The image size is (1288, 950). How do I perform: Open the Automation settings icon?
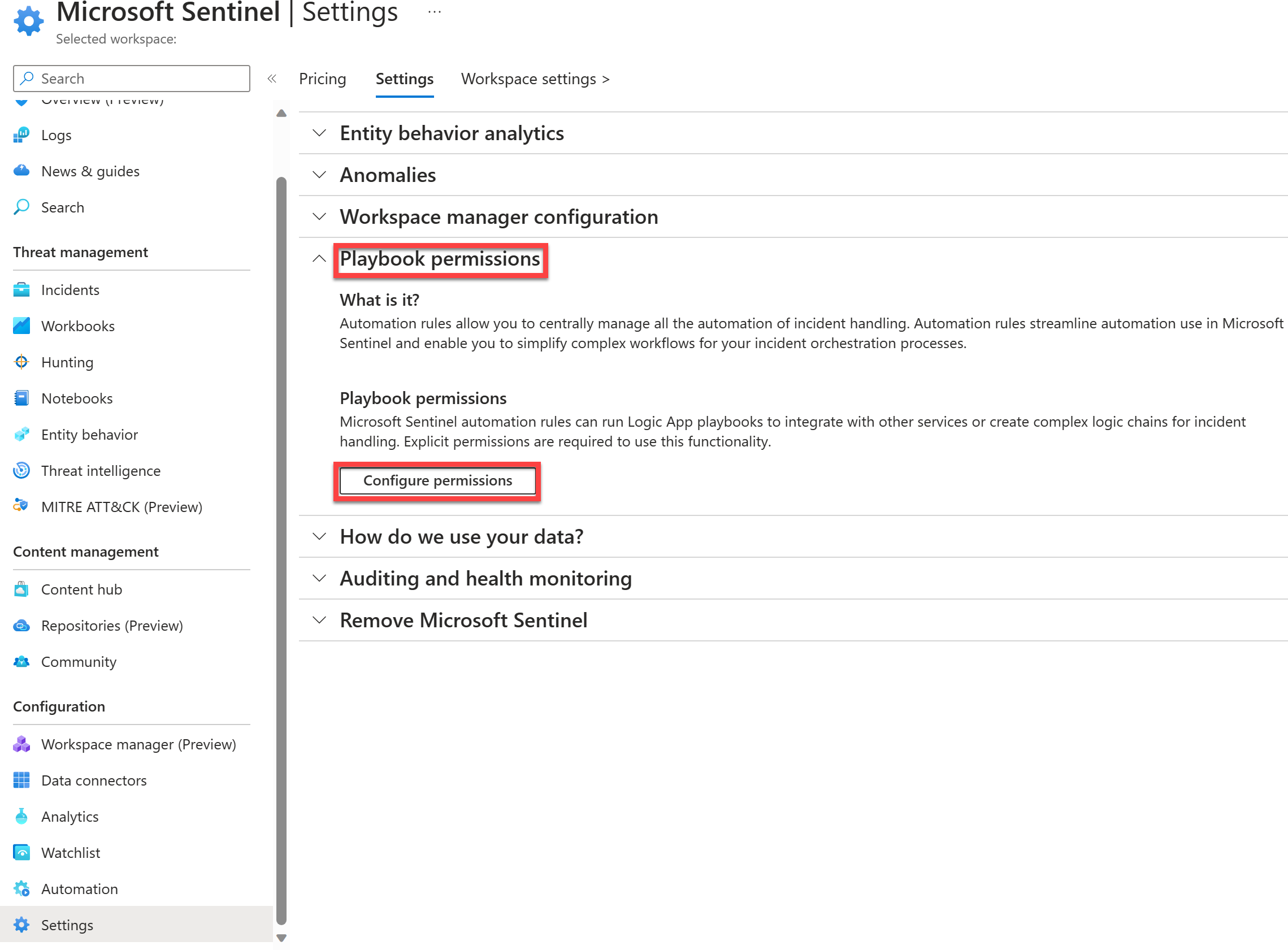(22, 888)
